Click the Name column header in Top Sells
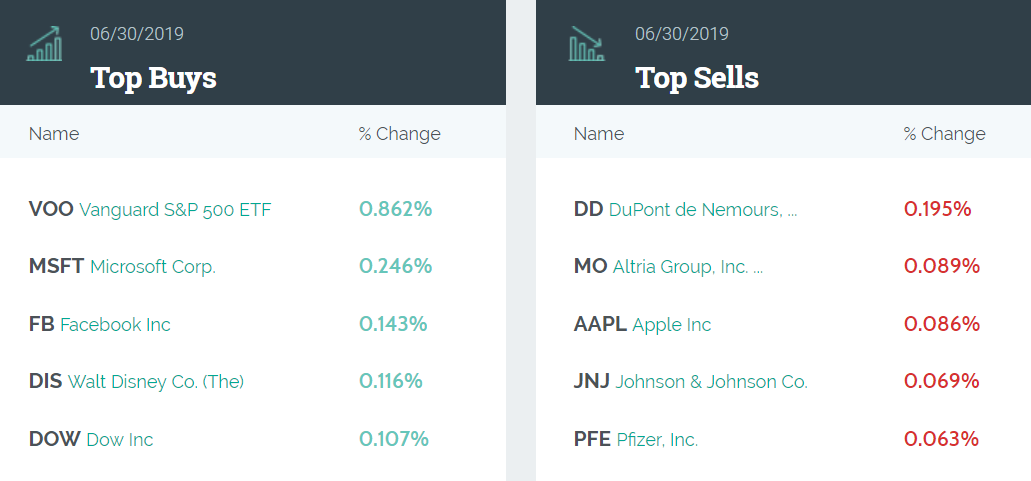 [x=599, y=134]
